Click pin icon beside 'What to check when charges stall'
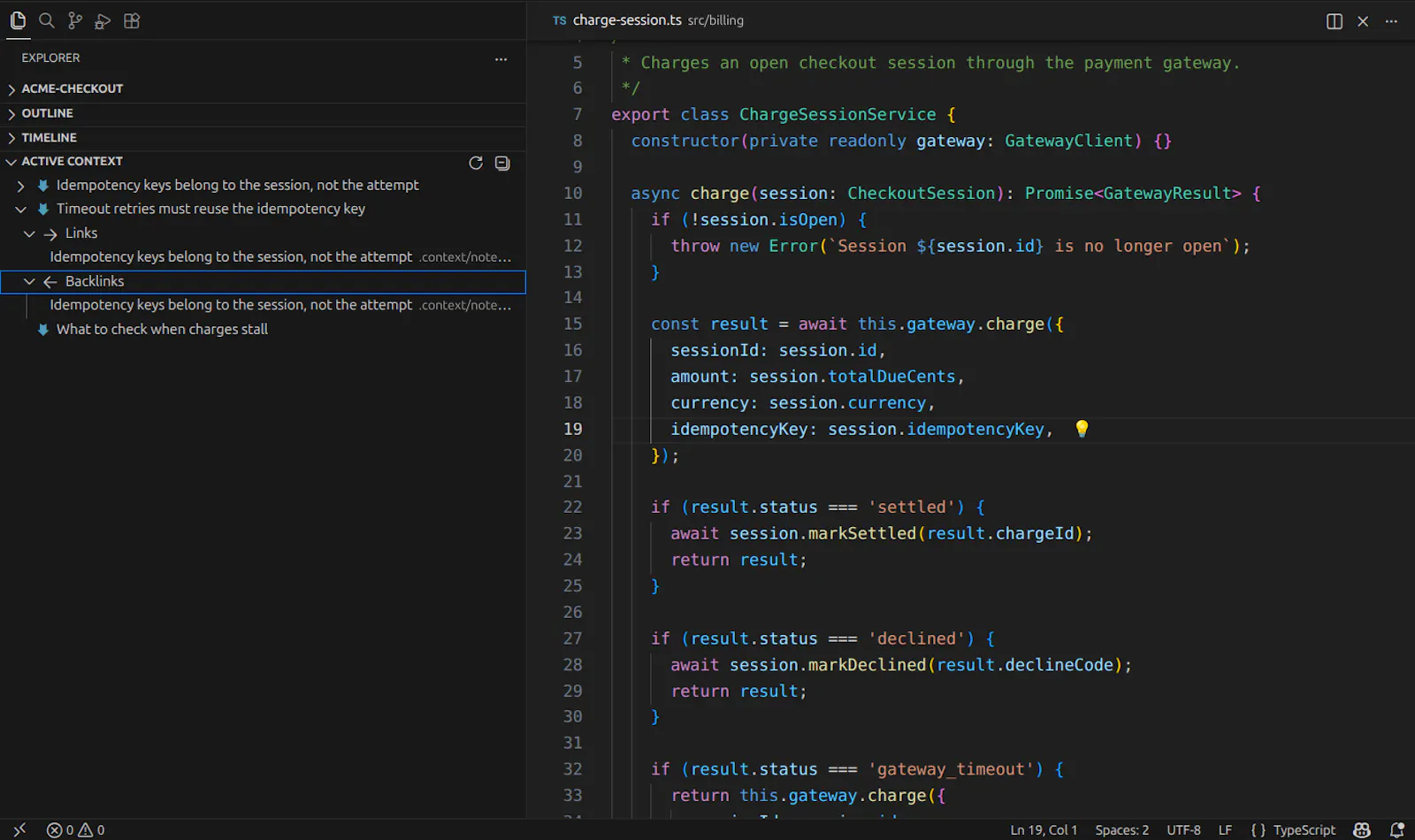The height and width of the screenshot is (840, 1415). tap(42, 329)
